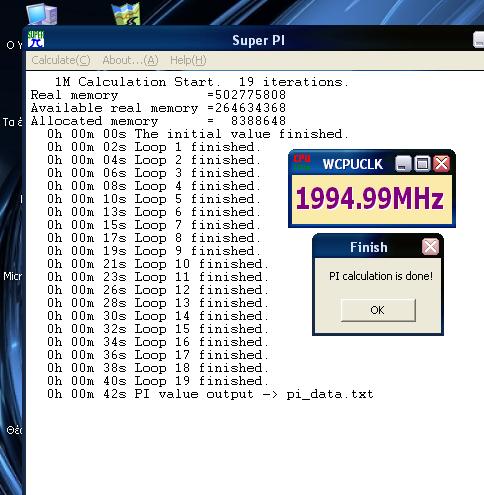Click the 'Available real memory' line
Screen dimensions: 484x495
tap(158, 108)
